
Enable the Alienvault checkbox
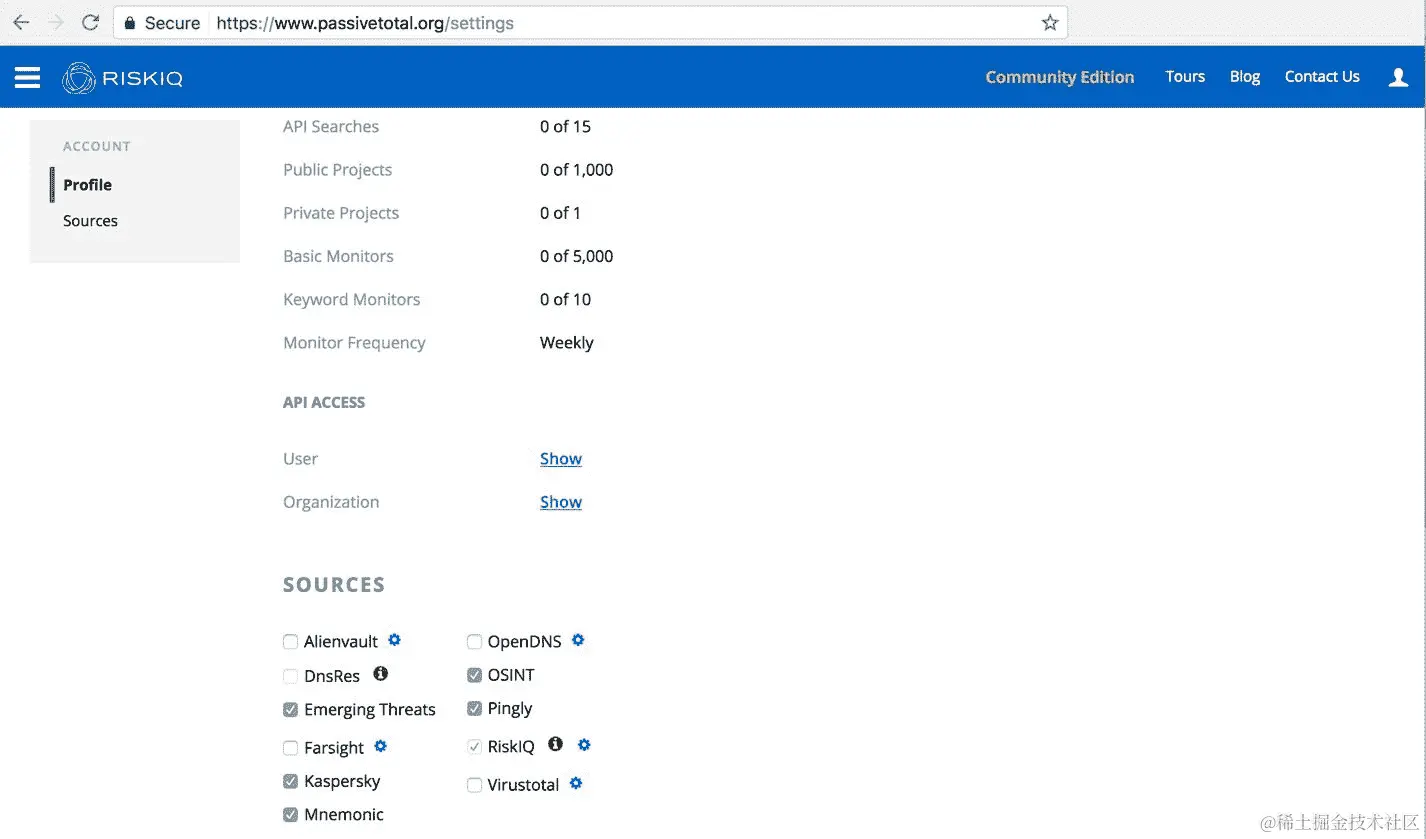(290, 642)
